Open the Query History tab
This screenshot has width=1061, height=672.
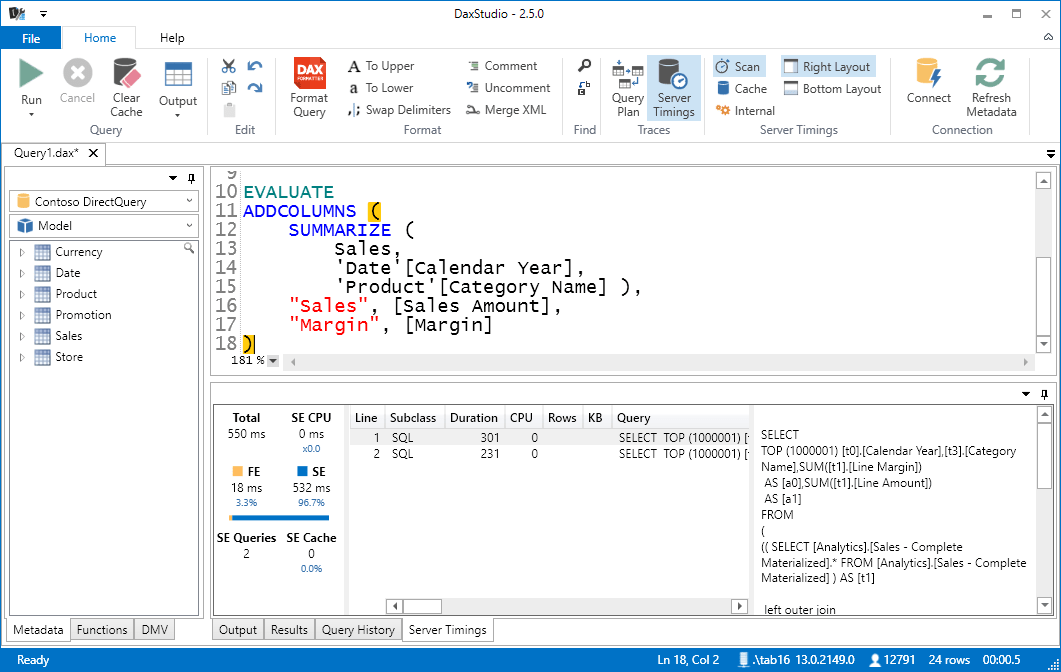pos(358,629)
